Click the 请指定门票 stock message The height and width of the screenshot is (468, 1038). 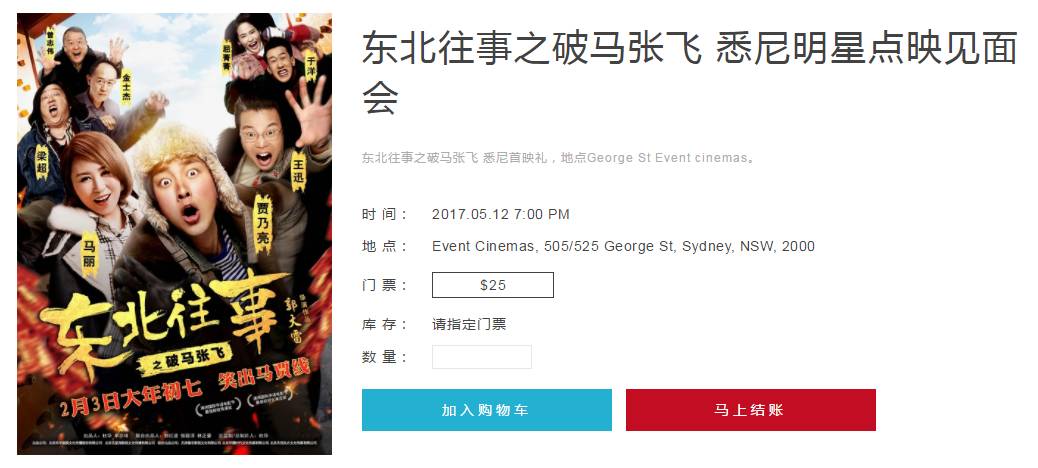click(469, 324)
